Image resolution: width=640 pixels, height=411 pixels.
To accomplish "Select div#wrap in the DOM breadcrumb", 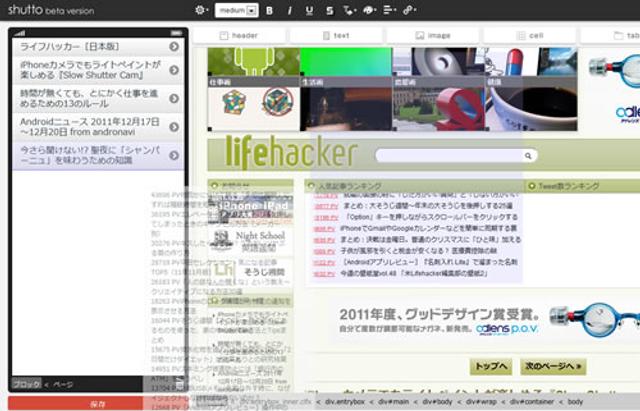I will (482, 402).
